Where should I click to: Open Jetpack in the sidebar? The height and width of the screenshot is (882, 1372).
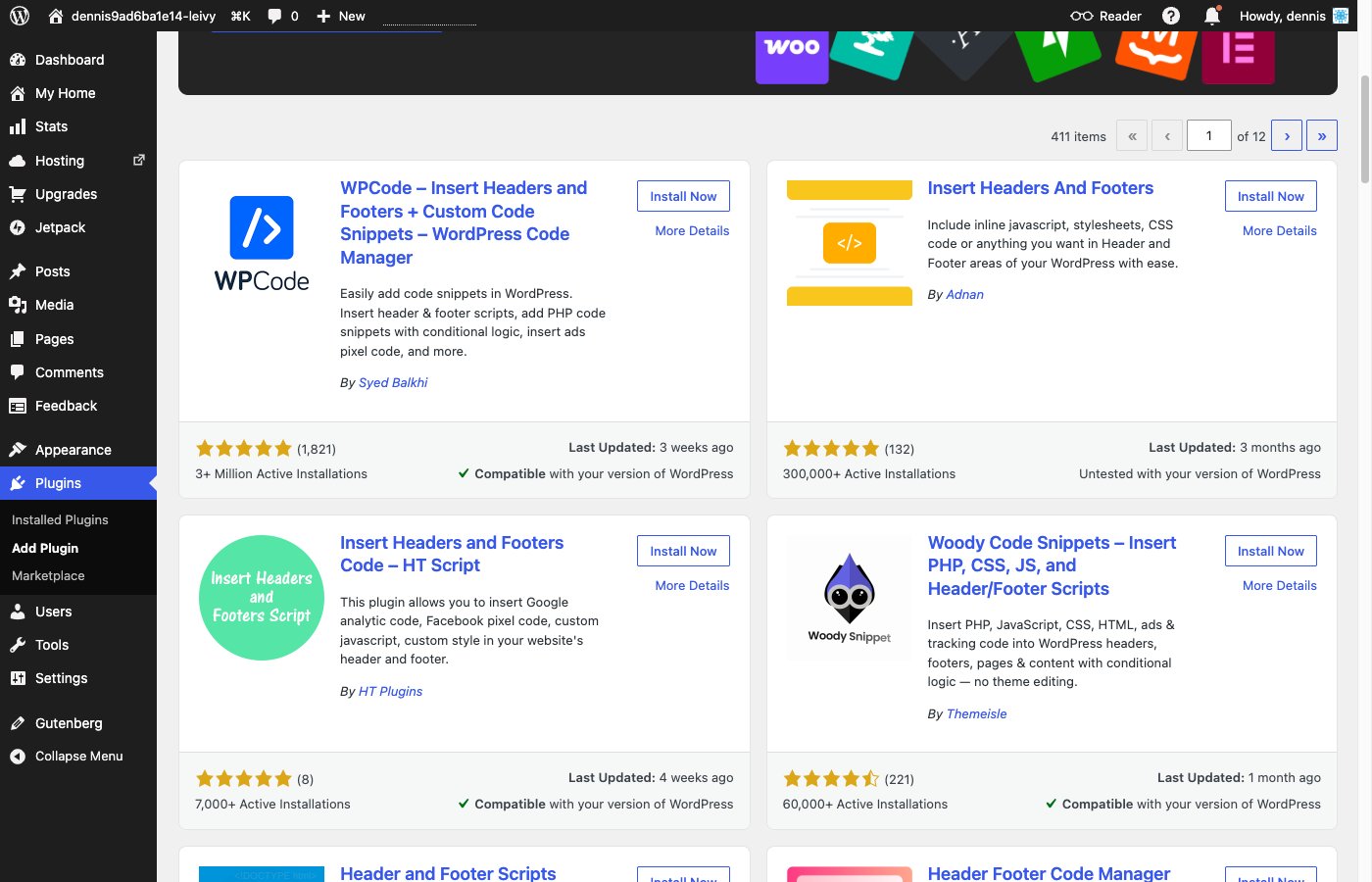point(78,227)
